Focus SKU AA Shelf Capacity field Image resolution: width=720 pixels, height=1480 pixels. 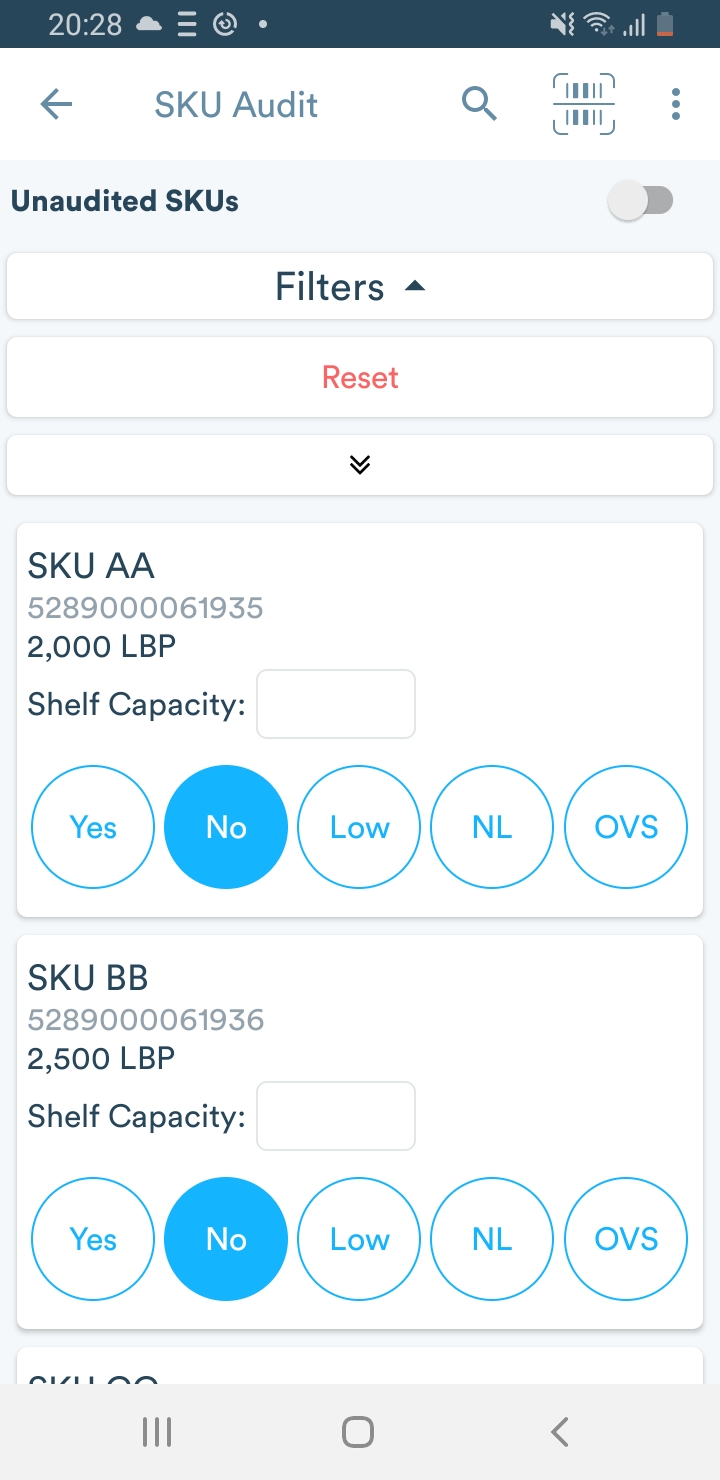(336, 704)
